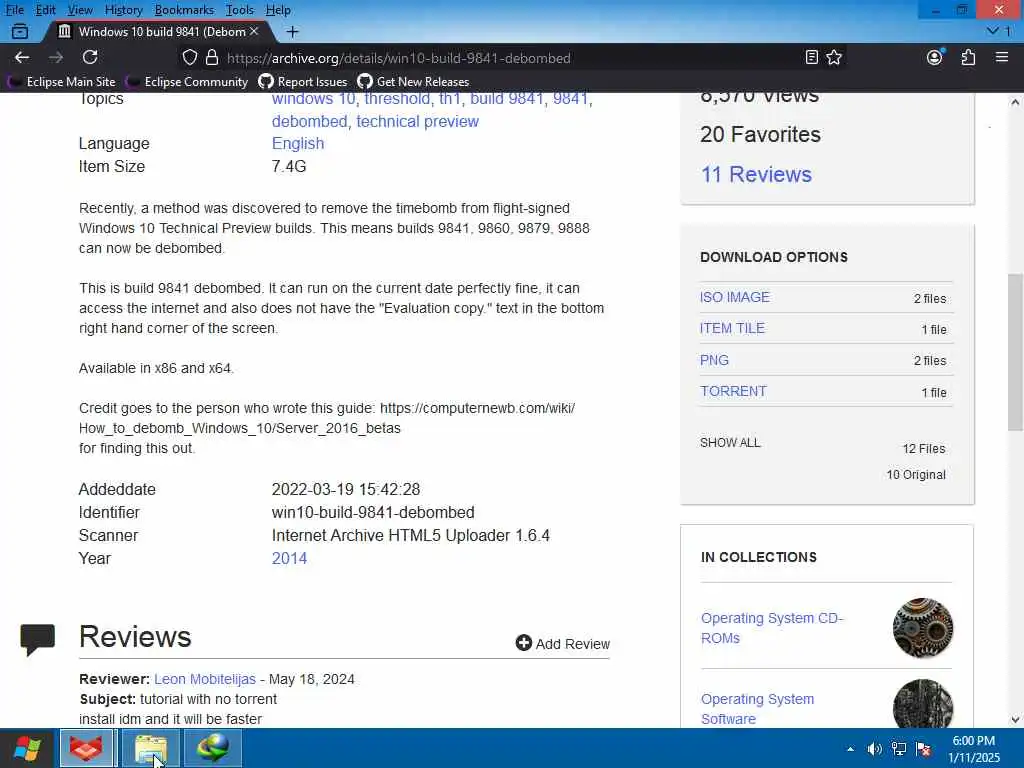Open the 'debombed' topic link
The height and width of the screenshot is (768, 1024).
tap(310, 121)
